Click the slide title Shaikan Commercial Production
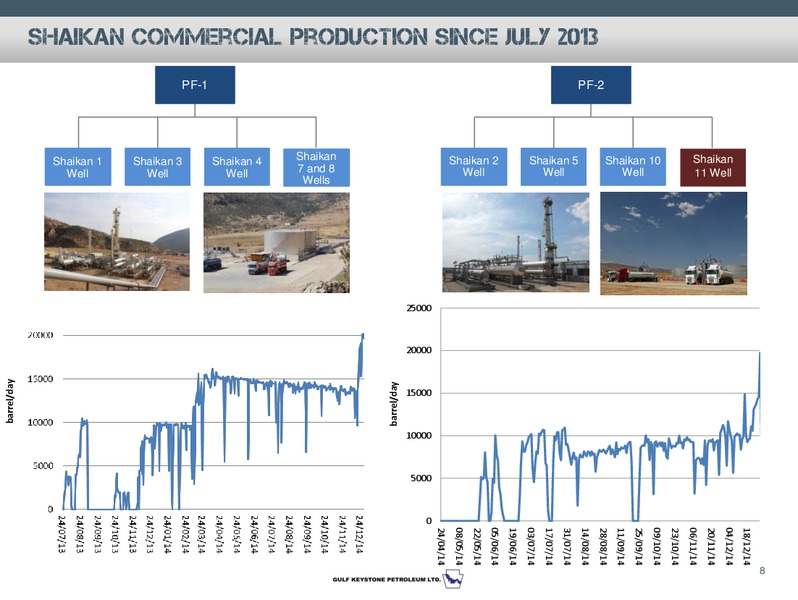 click(x=313, y=37)
